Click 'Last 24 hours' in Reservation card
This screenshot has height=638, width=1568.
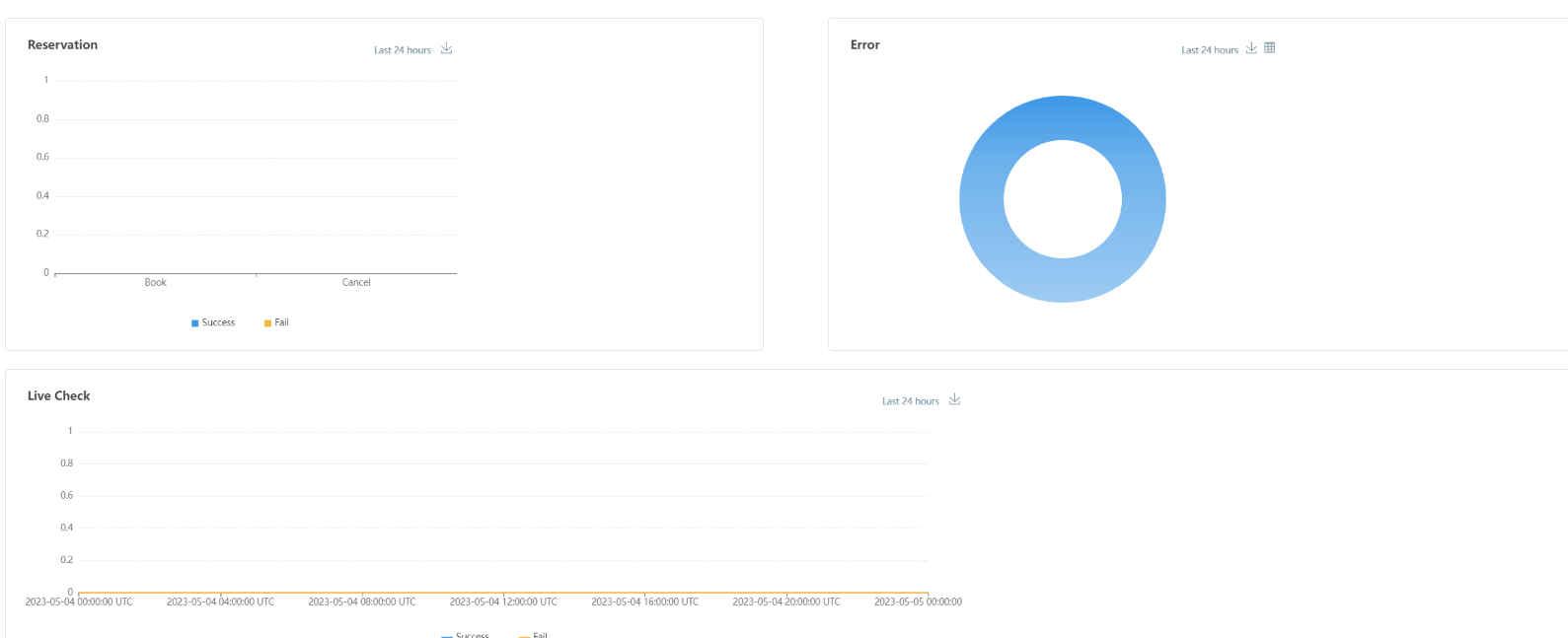pyautogui.click(x=403, y=50)
